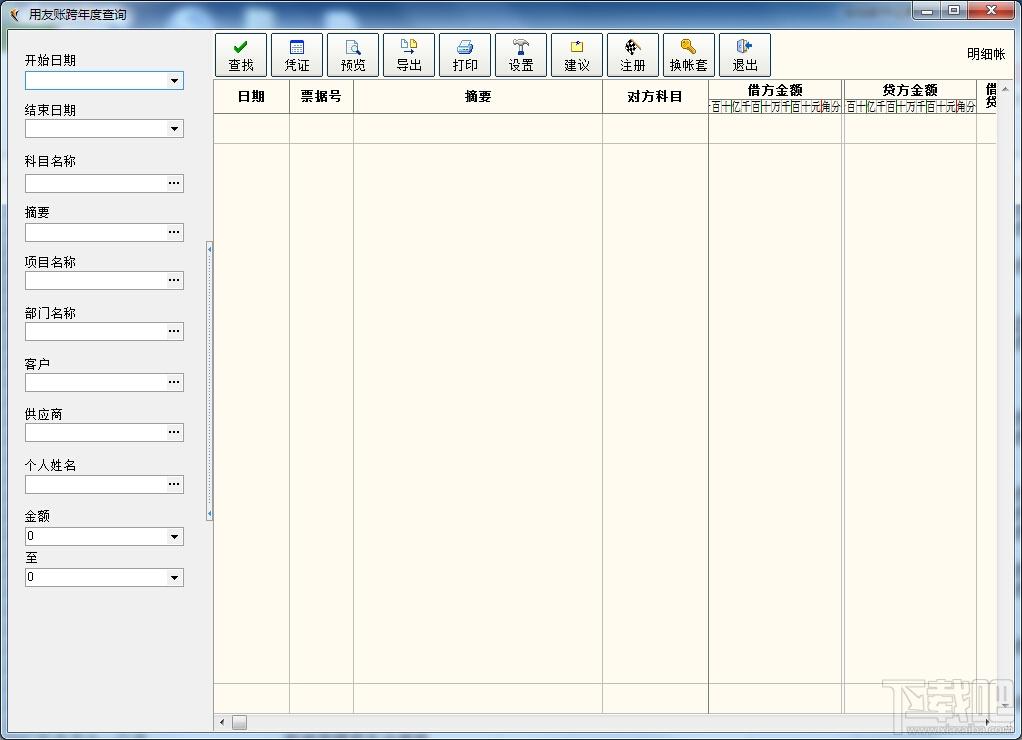Screen dimensions: 1022x740
Task: Click the 退出 exit icon
Action: pyautogui.click(x=745, y=55)
